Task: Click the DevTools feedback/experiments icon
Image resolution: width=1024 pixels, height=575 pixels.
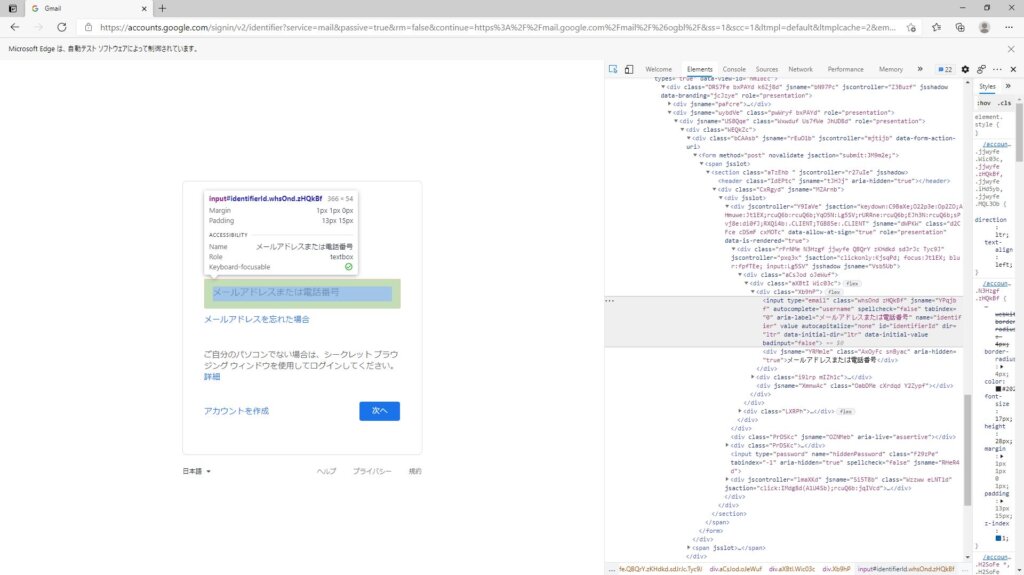Action: click(981, 69)
